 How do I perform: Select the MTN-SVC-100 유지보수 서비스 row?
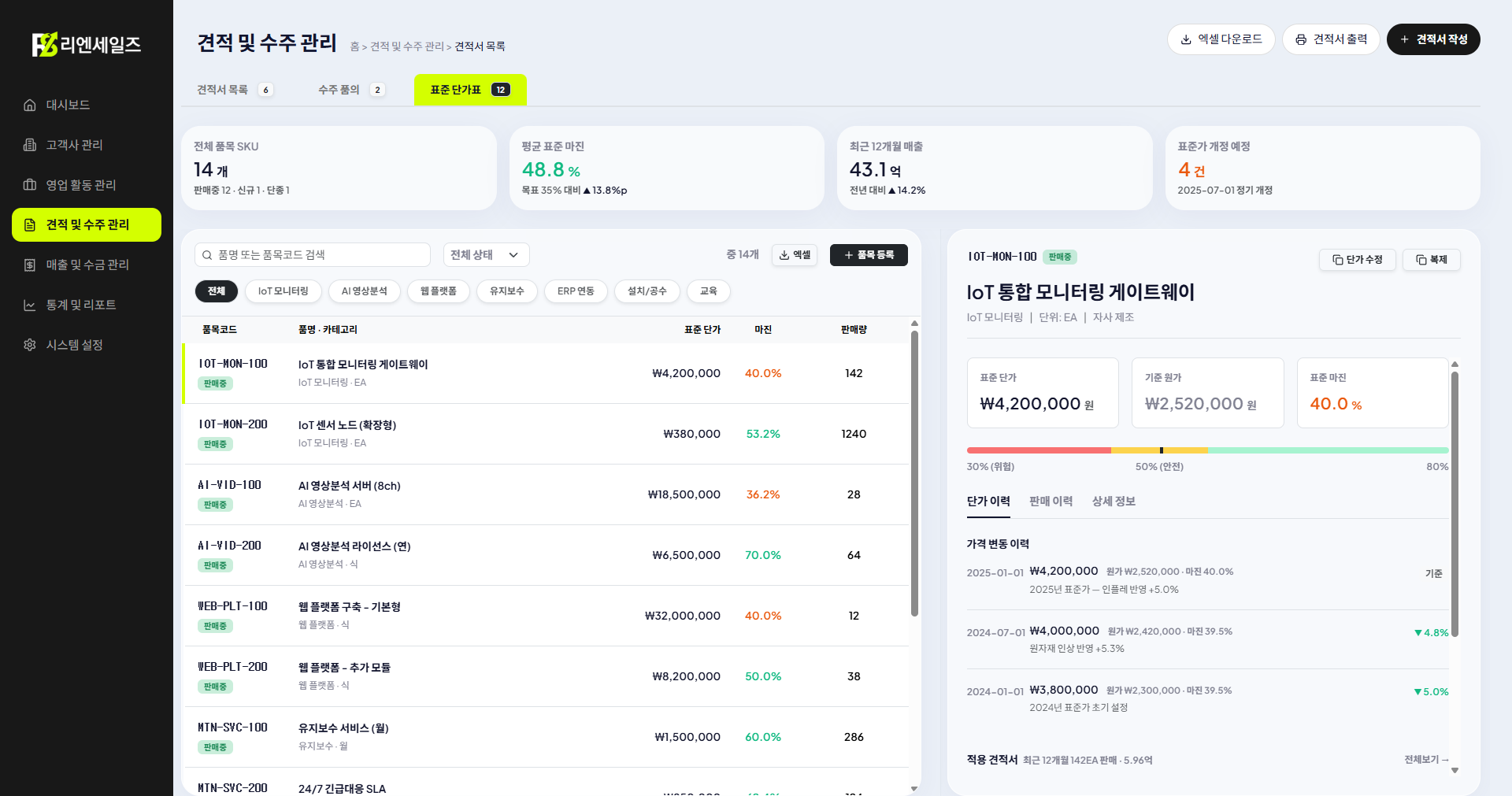(546, 737)
